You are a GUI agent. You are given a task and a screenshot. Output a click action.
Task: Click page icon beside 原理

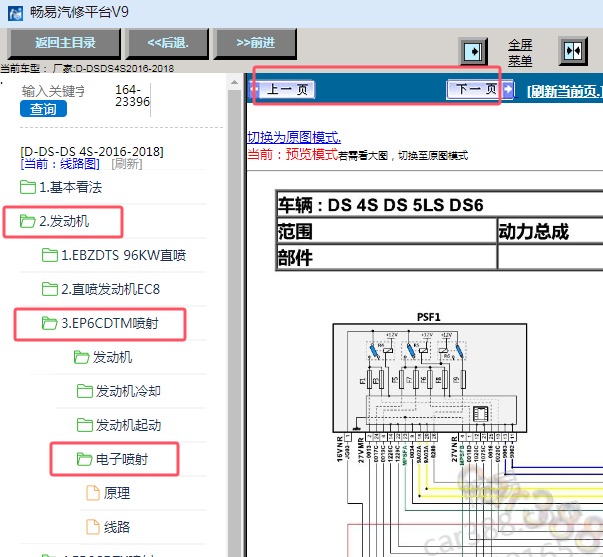93,493
